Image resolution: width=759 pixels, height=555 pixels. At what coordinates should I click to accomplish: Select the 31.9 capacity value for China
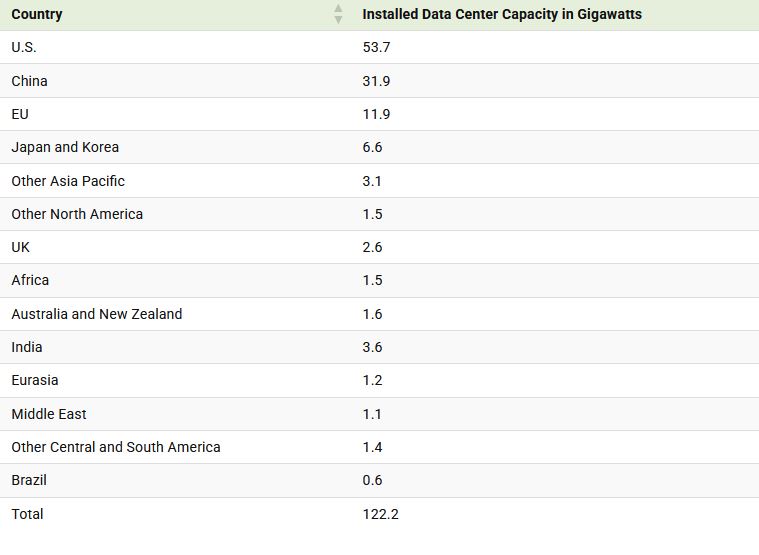point(376,81)
